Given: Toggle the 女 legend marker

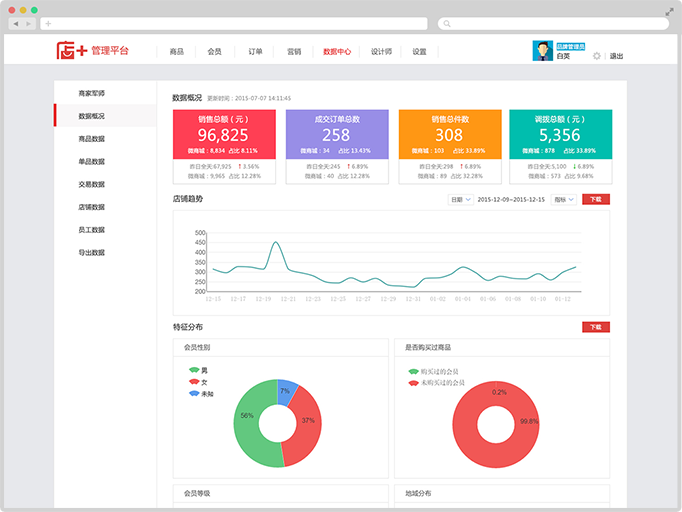Looking at the screenshot, I should pos(194,382).
